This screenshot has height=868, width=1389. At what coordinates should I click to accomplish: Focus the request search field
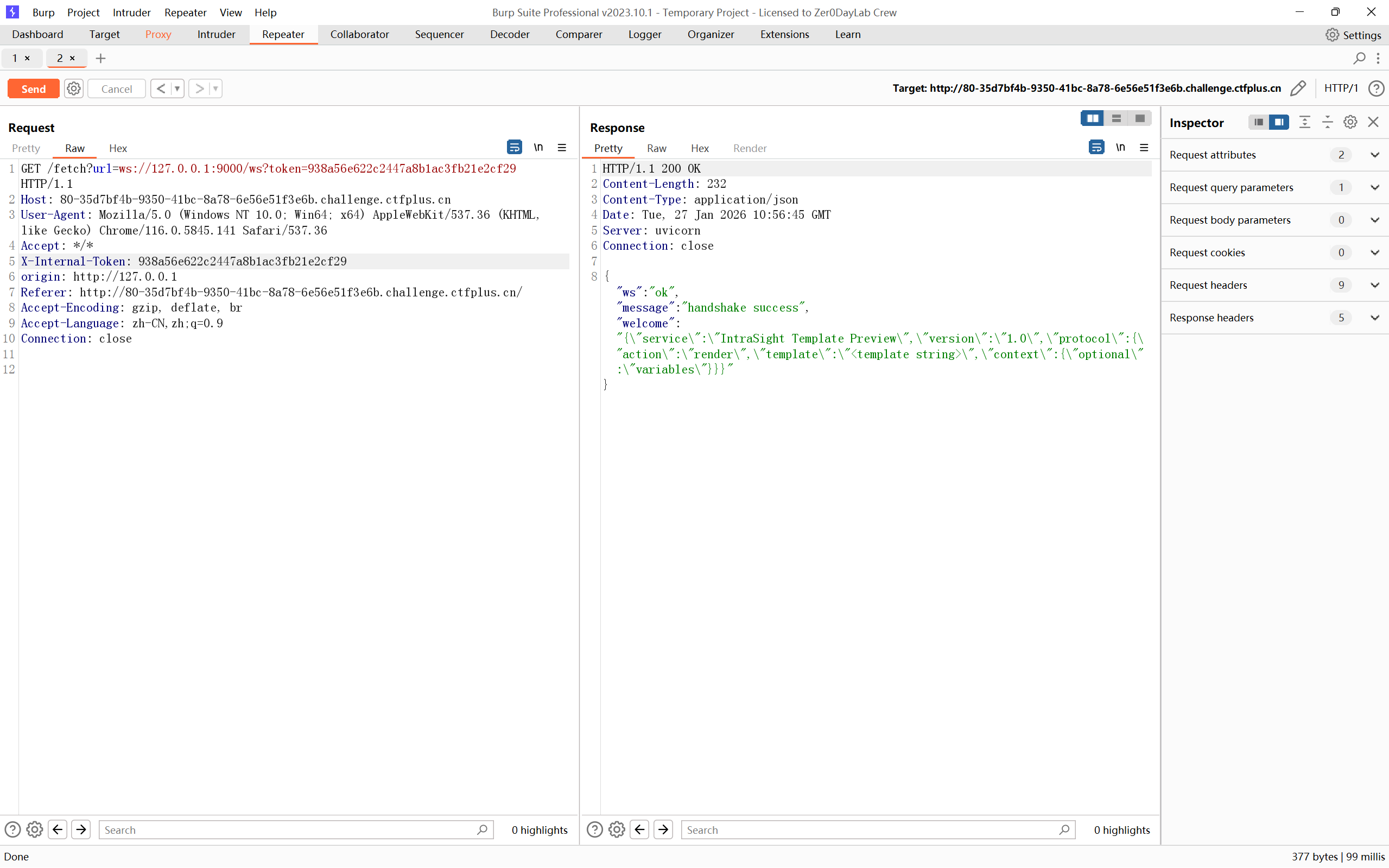tap(296, 829)
